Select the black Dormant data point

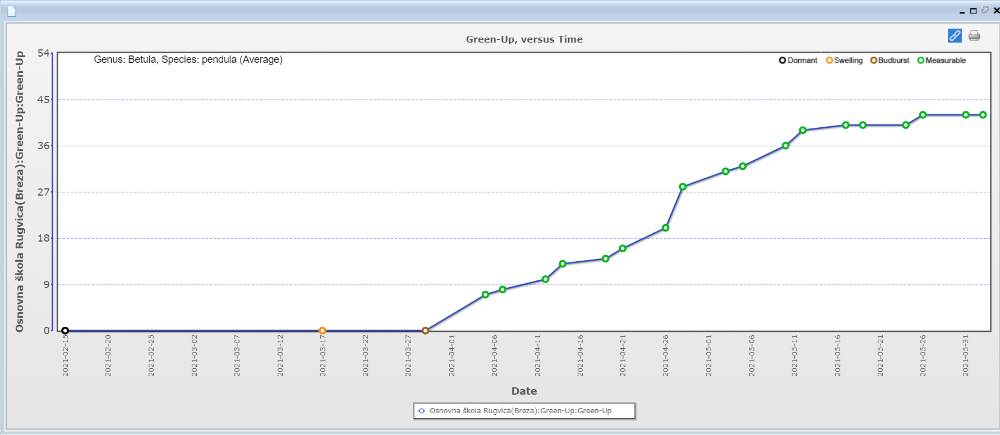pos(65,330)
